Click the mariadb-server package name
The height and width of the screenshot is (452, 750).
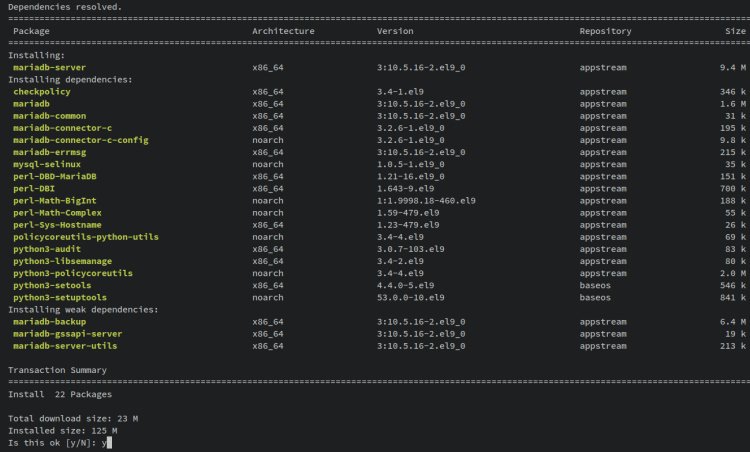point(49,67)
